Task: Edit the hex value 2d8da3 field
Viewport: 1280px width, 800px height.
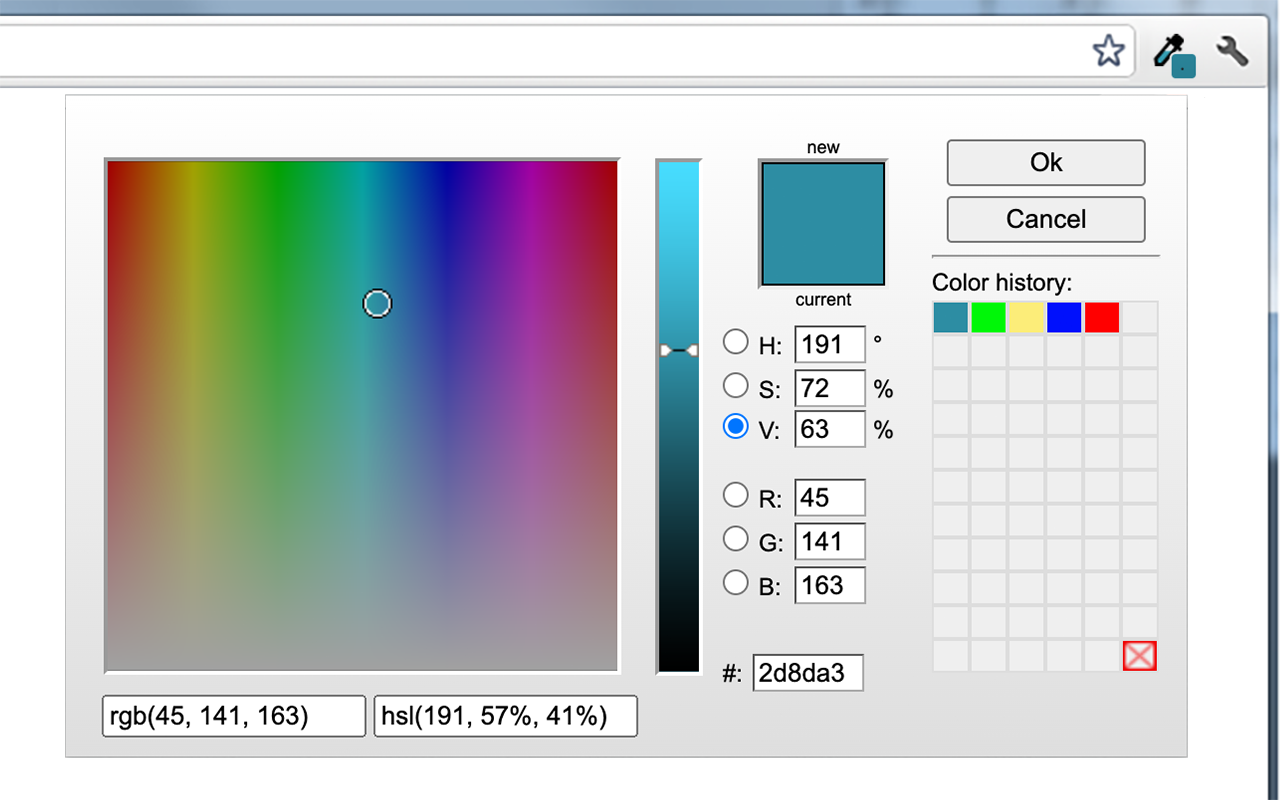Action: click(808, 672)
